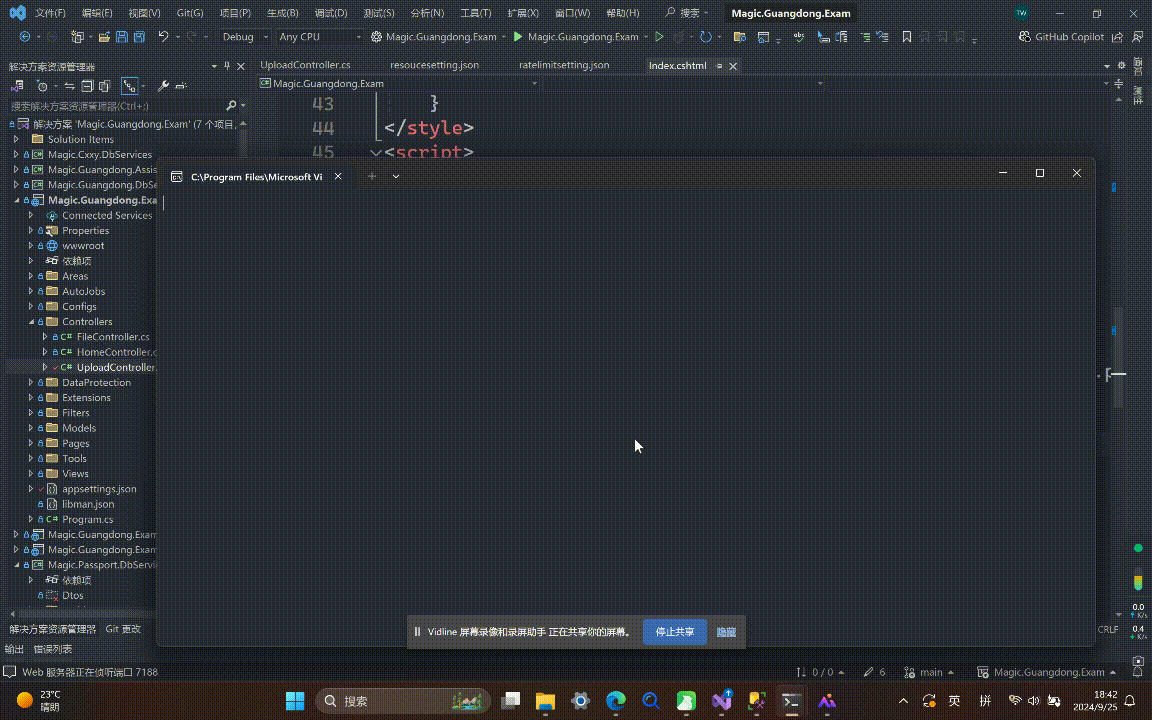The height and width of the screenshot is (720, 1152).
Task: Select the main branch indicator in status bar
Action: 929,672
